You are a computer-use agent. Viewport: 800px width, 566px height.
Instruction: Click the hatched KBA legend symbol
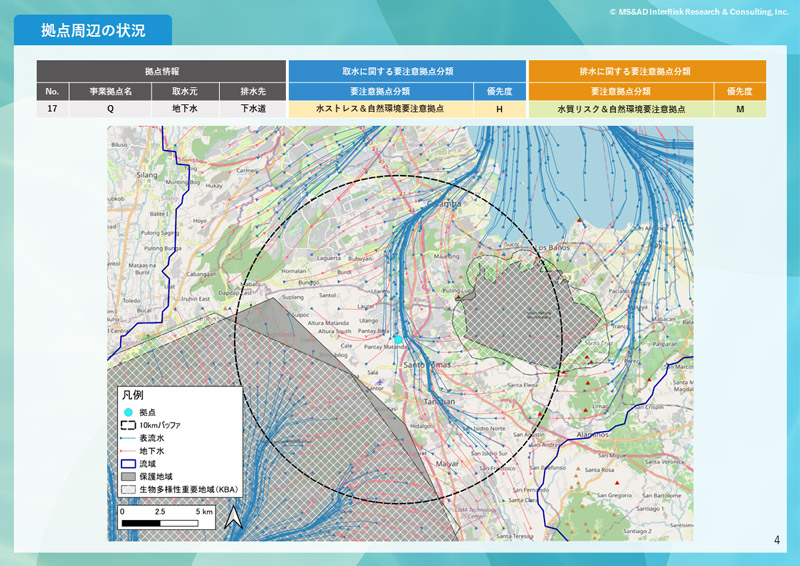coord(128,489)
